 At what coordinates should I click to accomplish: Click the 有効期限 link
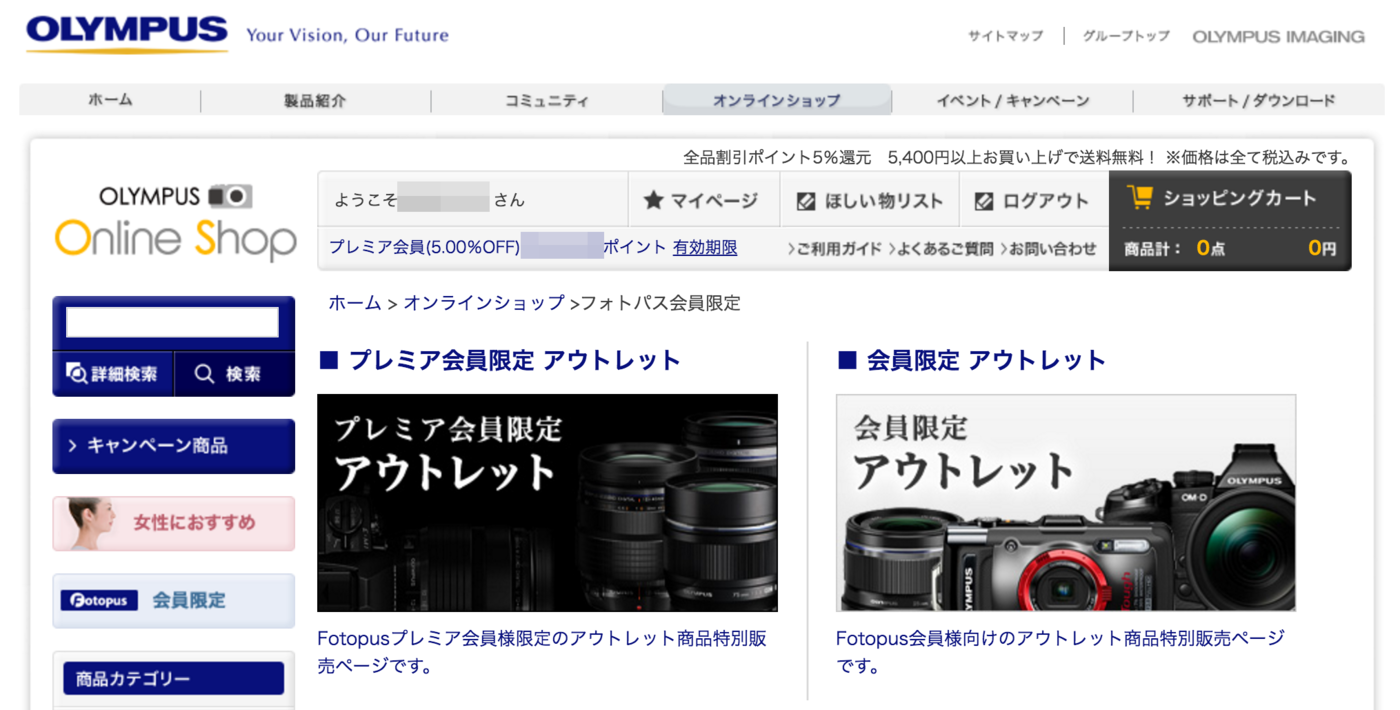[705, 248]
